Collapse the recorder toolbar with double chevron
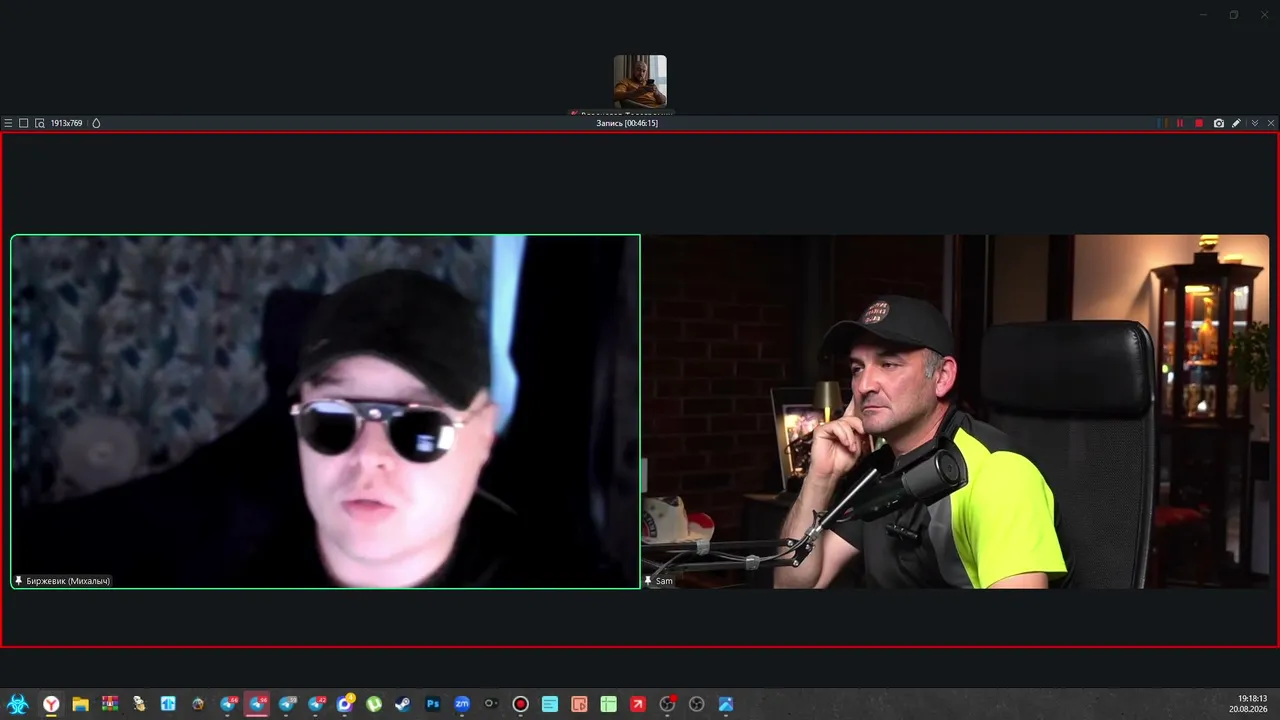 coord(1255,123)
